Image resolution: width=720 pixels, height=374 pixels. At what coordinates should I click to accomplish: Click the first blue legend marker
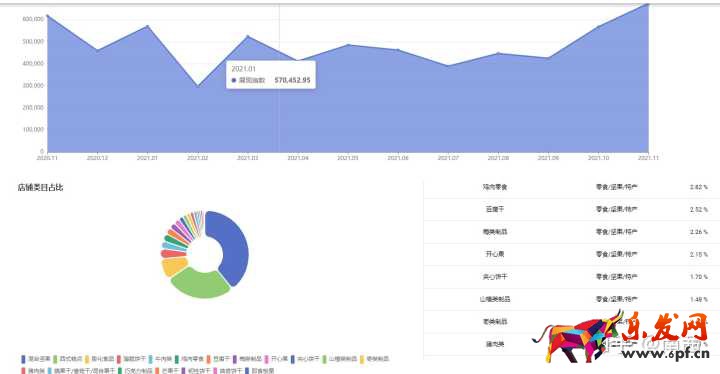23,359
